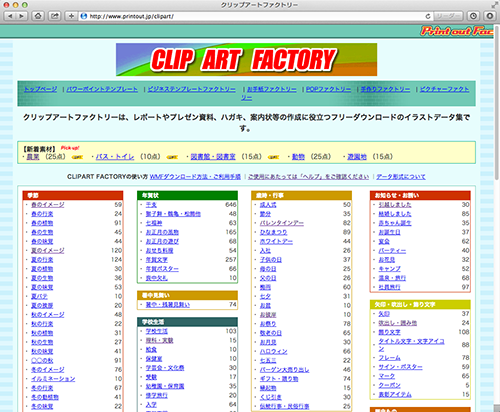The image size is (500, 412).
Task: Click the Print out Factory logo
Action: tap(456, 31)
